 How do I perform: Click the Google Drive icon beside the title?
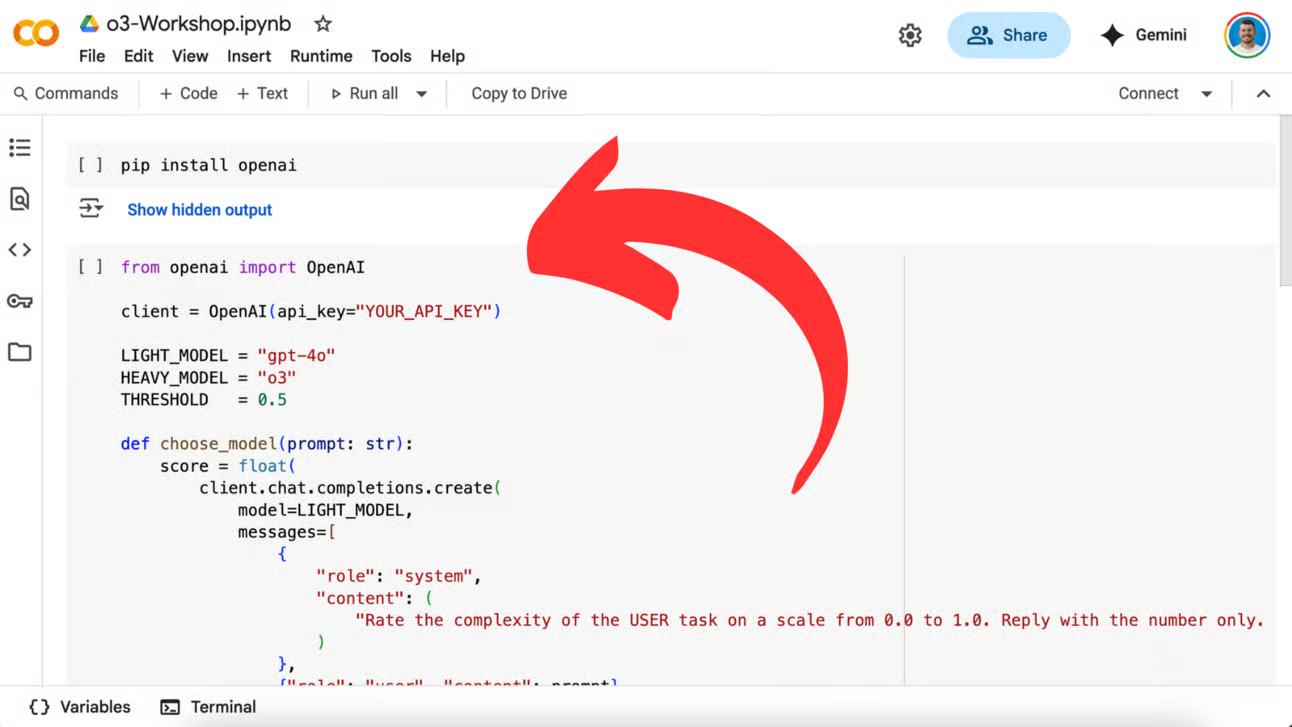pyautogui.click(x=89, y=24)
